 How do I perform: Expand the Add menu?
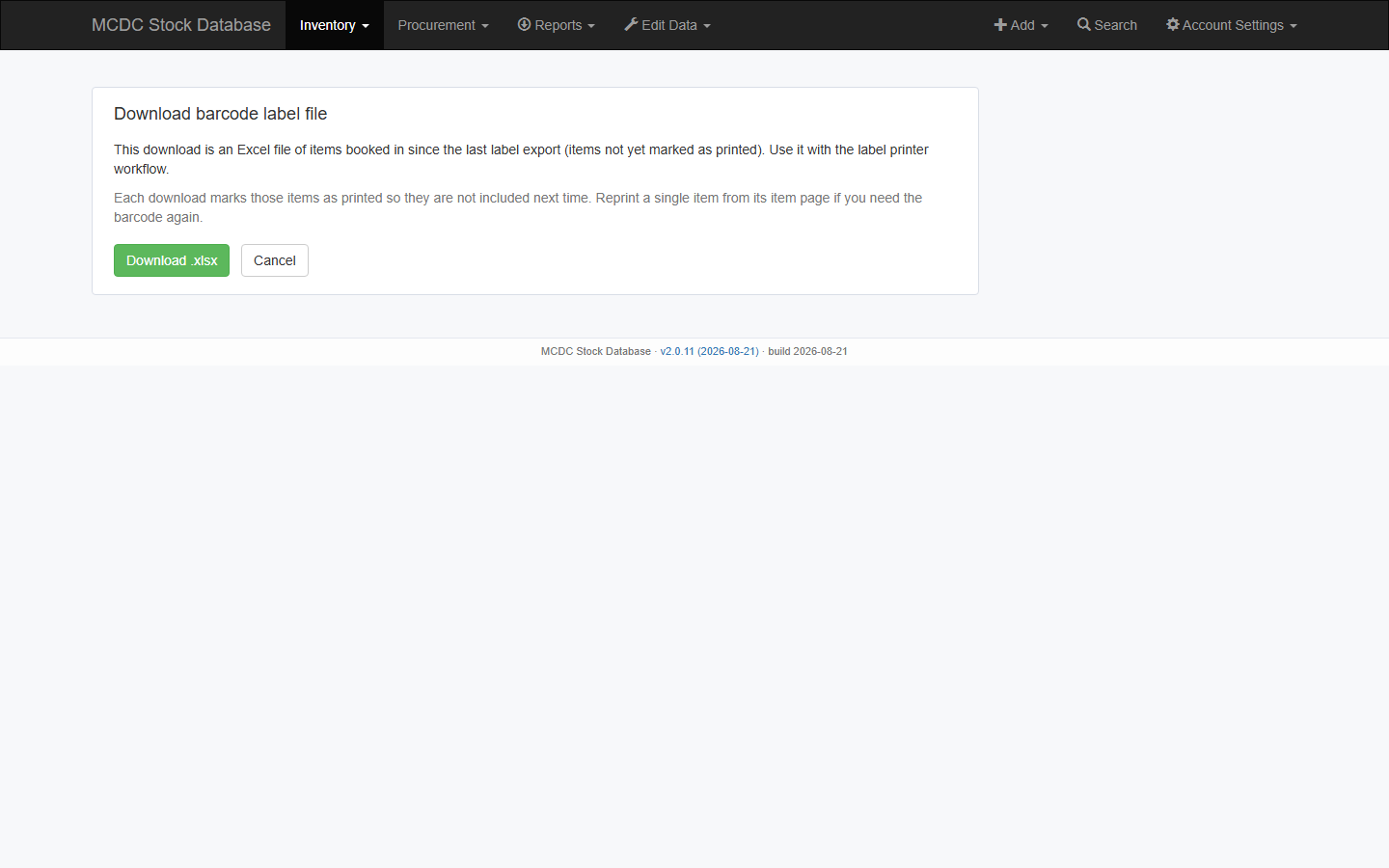point(1021,25)
